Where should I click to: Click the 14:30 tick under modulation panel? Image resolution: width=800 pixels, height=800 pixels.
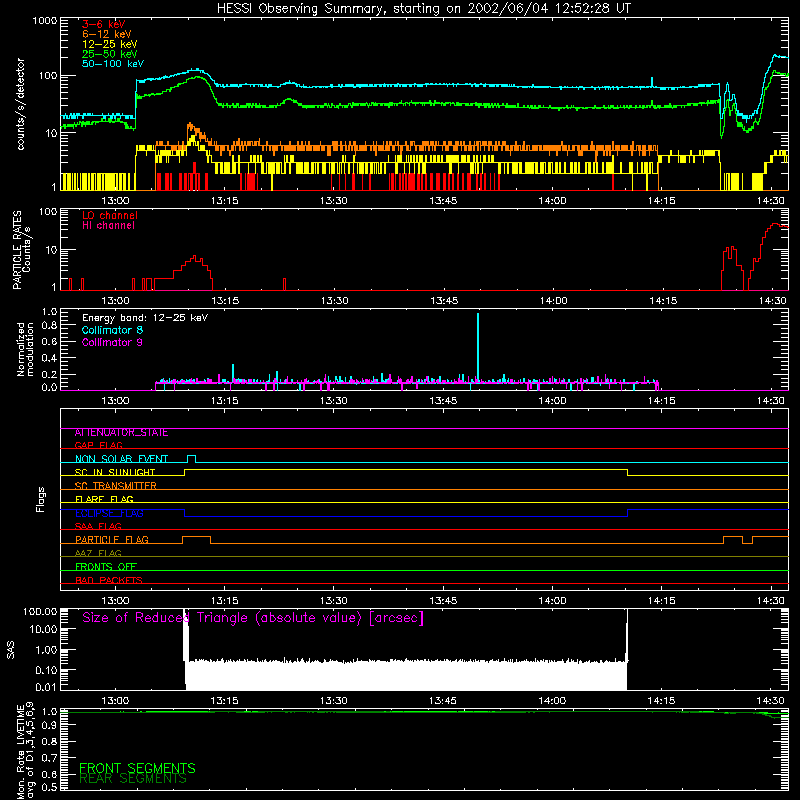771,401
